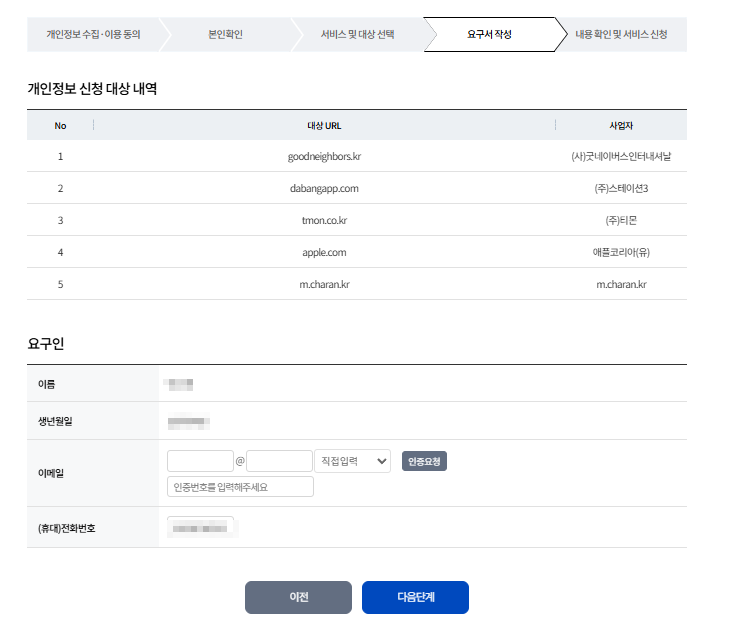Click the 애플코리아(유) business cell
The width and height of the screenshot is (753, 629).
(621, 253)
